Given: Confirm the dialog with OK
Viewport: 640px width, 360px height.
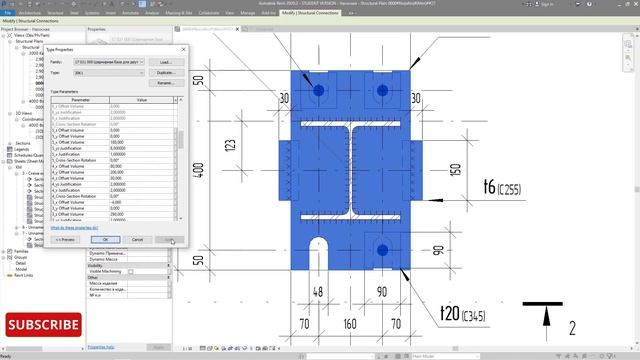Looking at the screenshot, I should 105,240.
